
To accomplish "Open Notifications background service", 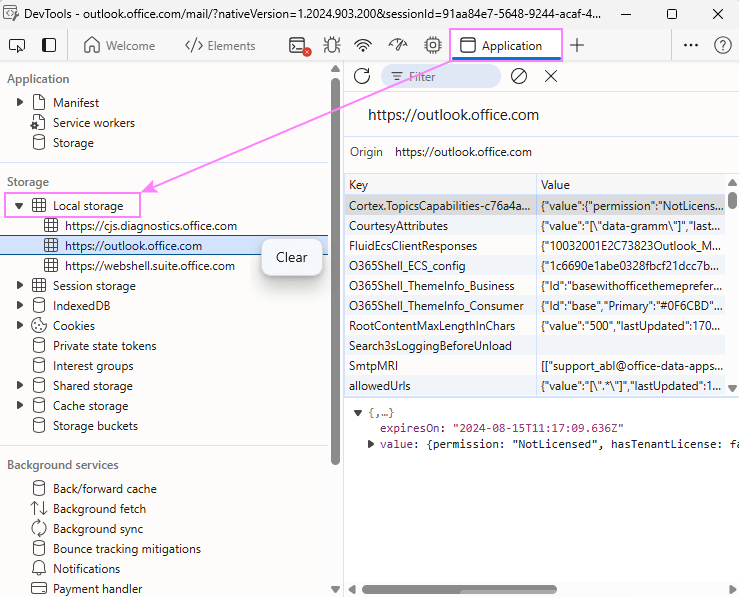I will coord(87,569).
